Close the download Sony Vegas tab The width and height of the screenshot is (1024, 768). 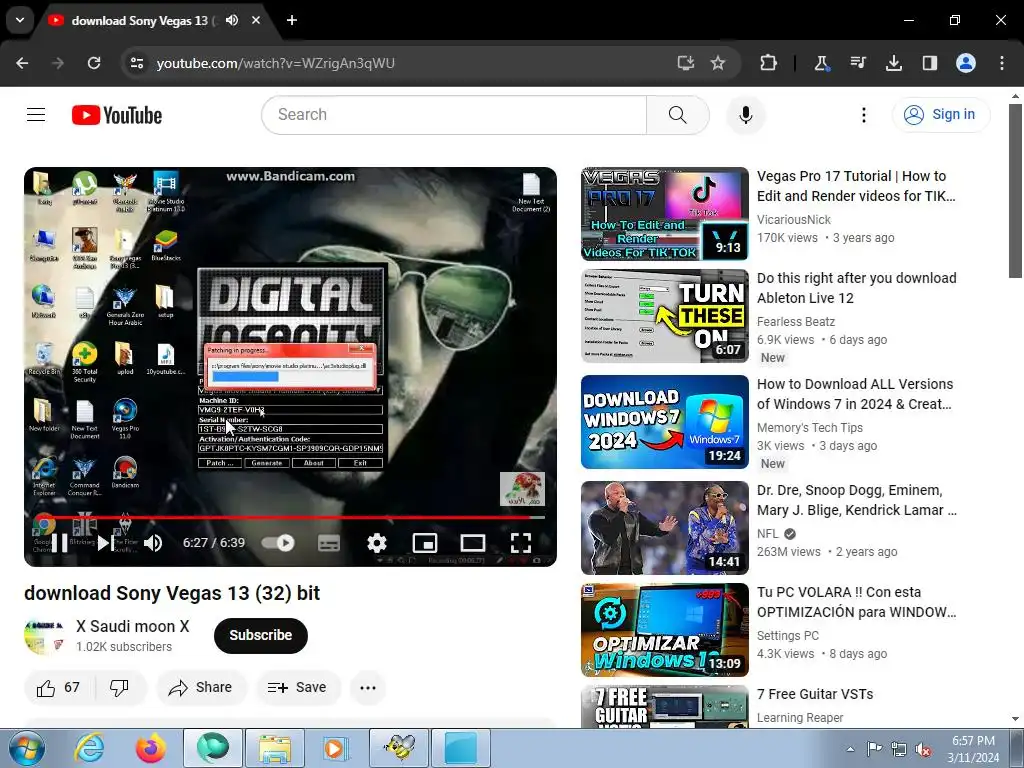point(256,20)
